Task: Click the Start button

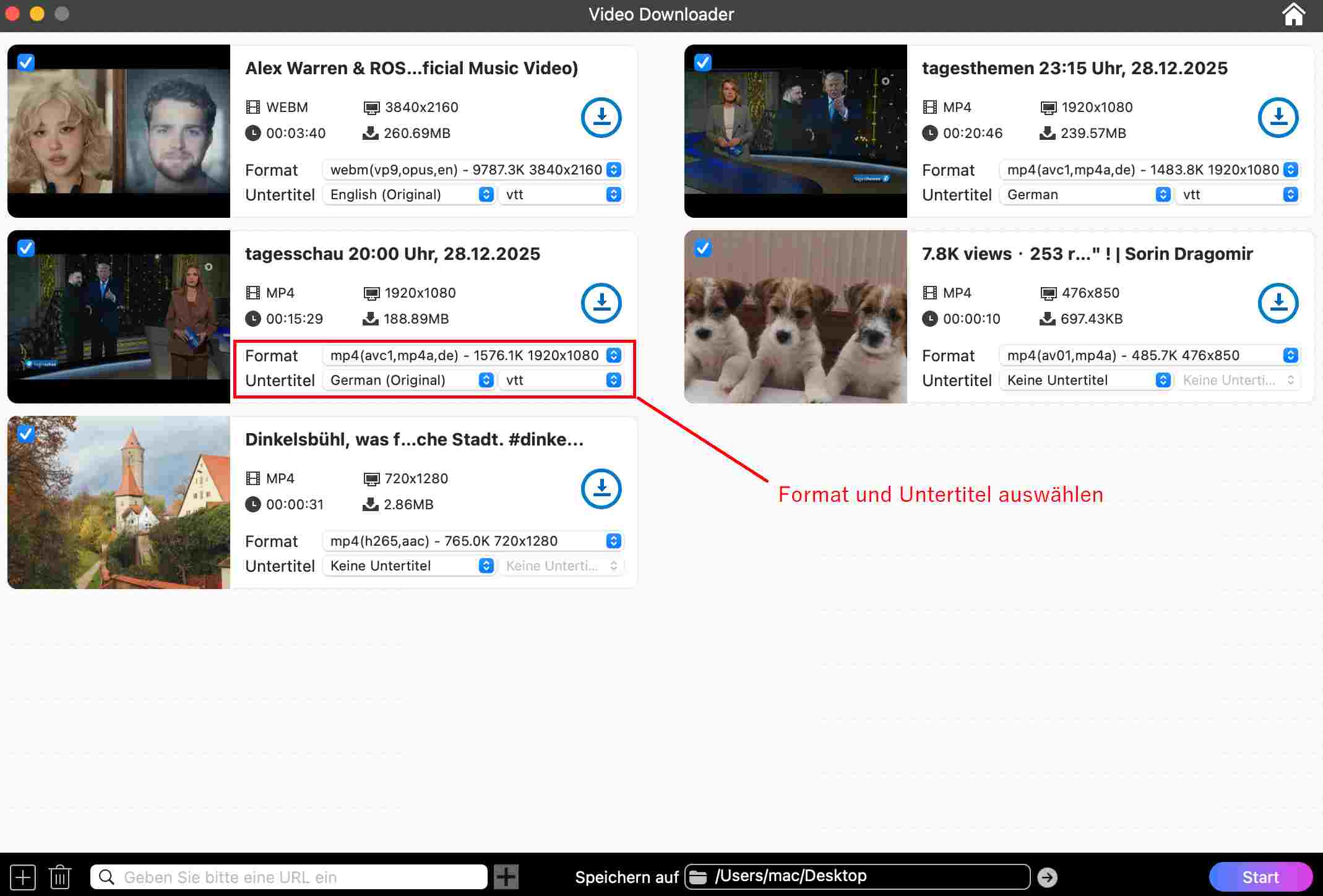Action: (x=1261, y=877)
